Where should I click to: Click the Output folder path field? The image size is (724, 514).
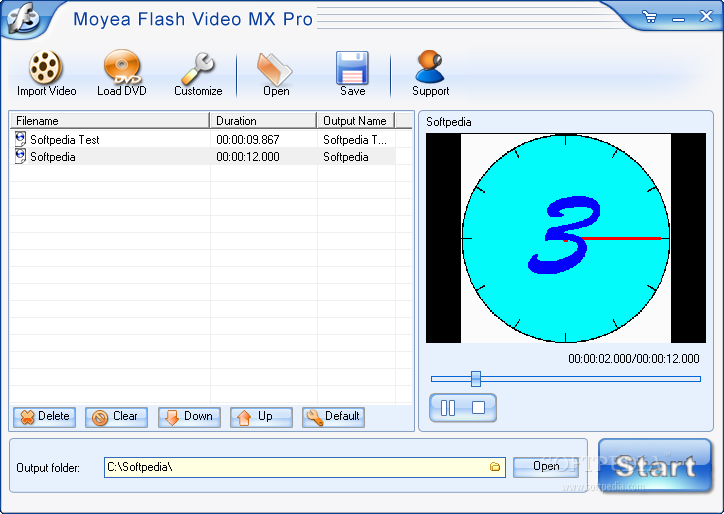(305, 467)
